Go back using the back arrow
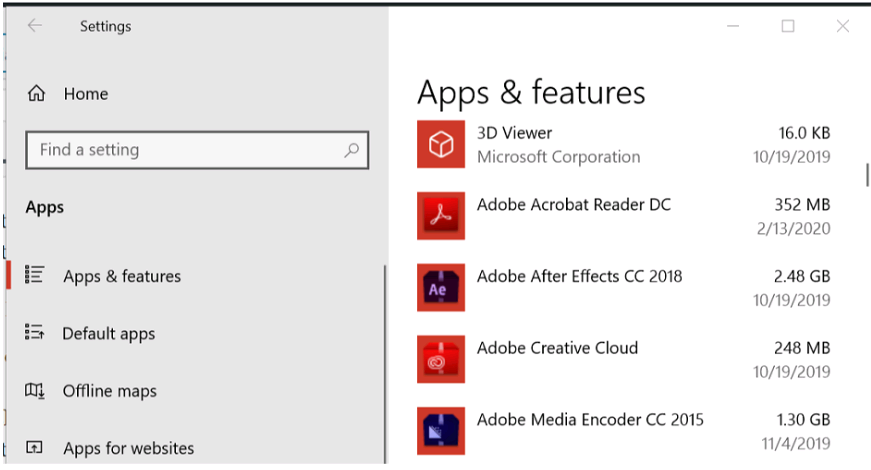Screen dimensions: 871x470 coord(35,26)
